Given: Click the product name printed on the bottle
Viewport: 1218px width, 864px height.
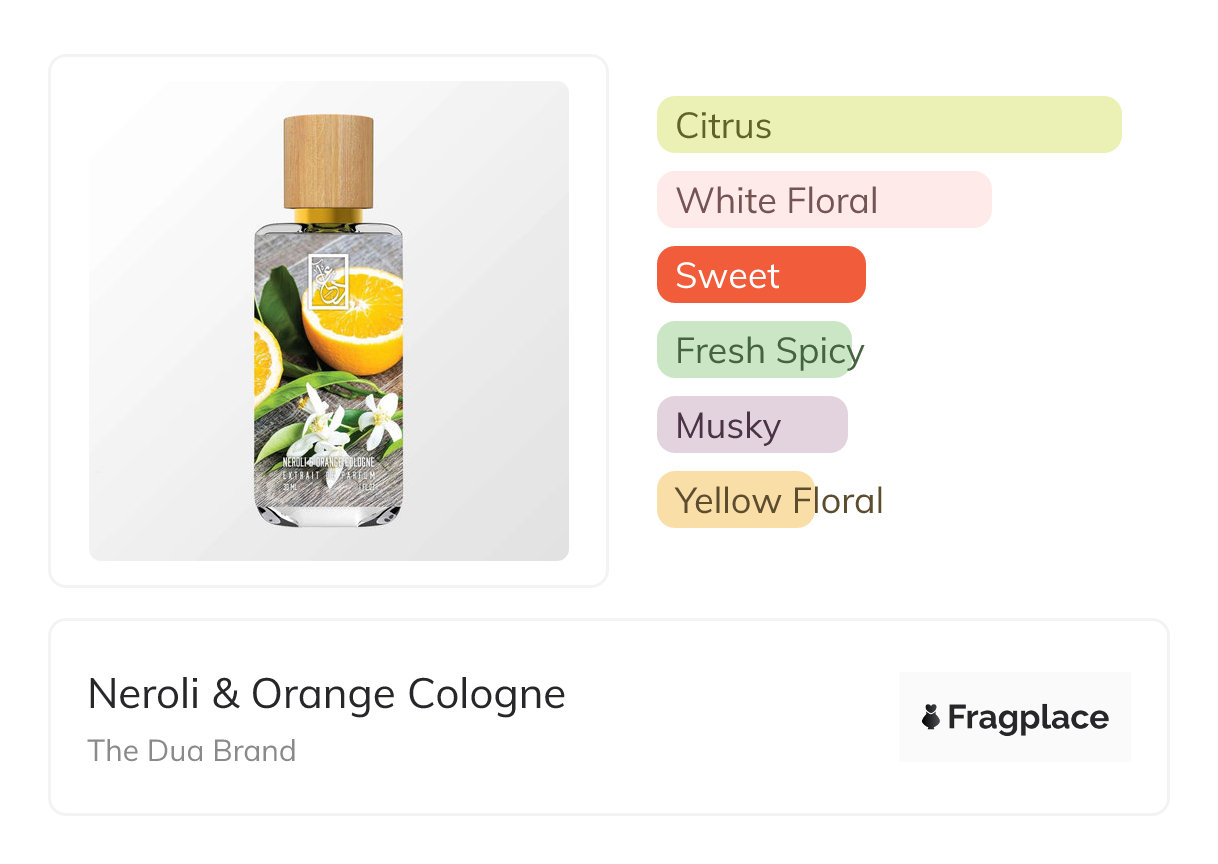Looking at the screenshot, I should coord(328,463).
